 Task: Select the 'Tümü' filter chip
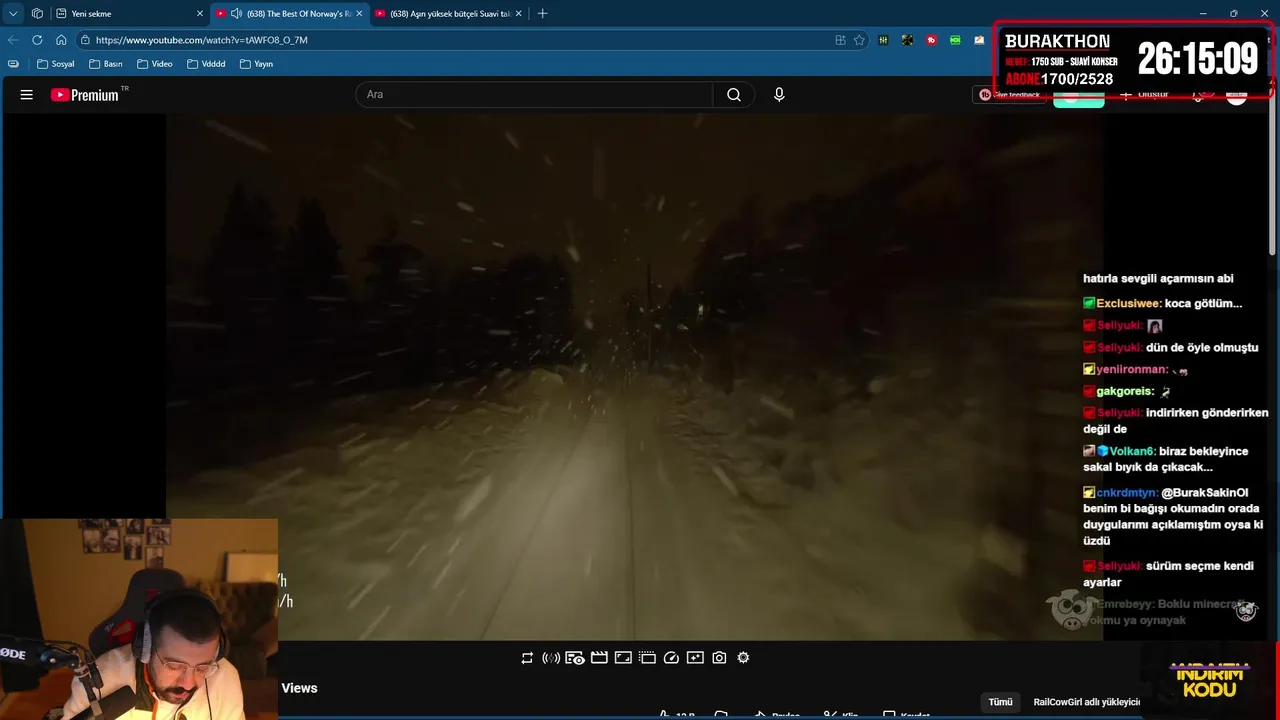(x=1001, y=702)
